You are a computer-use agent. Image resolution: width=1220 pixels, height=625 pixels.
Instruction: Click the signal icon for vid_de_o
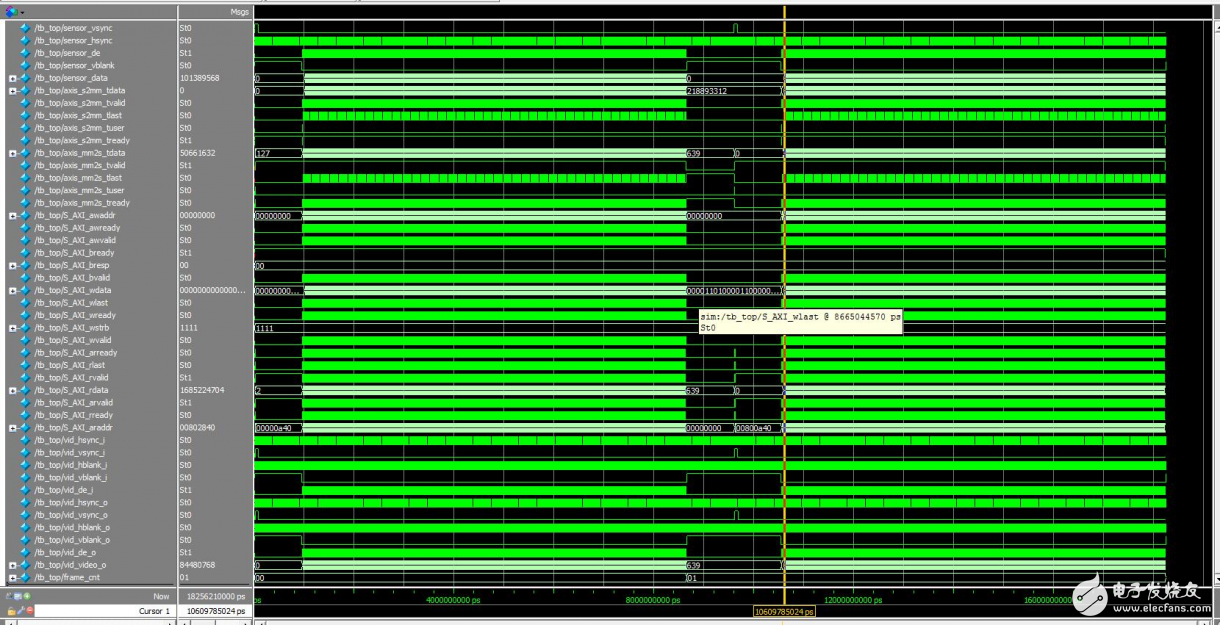[x=25, y=553]
